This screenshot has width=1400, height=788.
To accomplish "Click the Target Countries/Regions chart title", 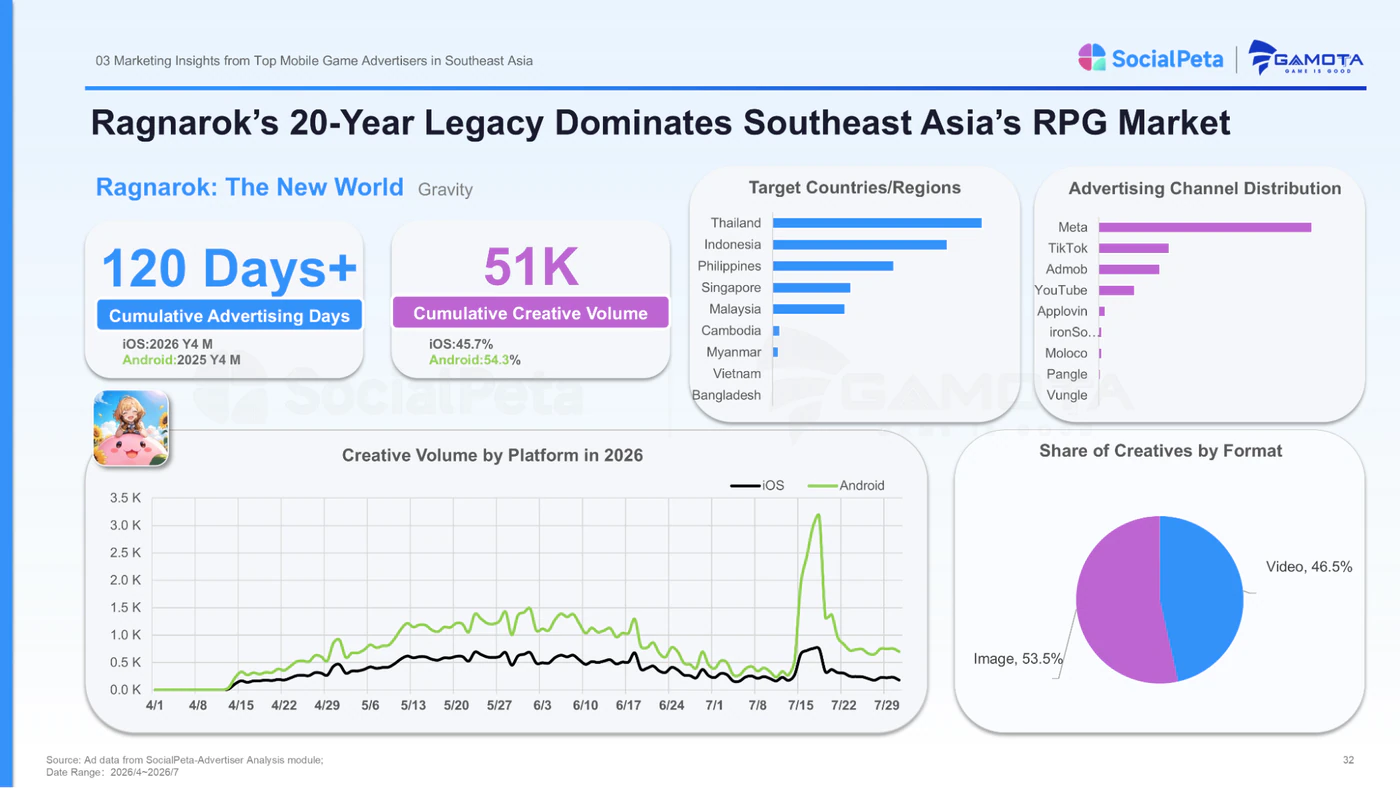I will (x=854, y=187).
